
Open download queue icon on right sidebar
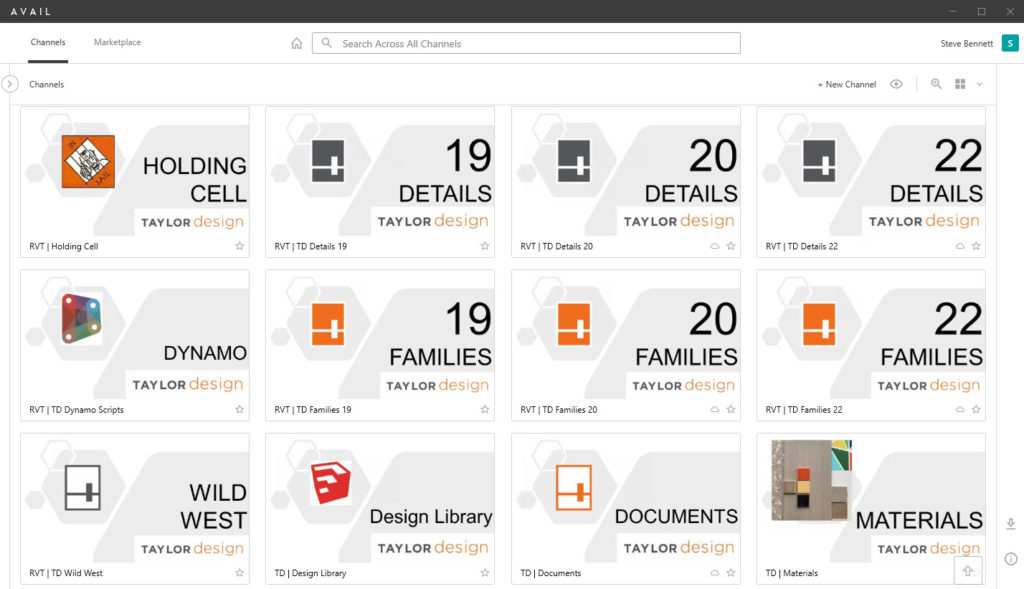pos(1010,524)
